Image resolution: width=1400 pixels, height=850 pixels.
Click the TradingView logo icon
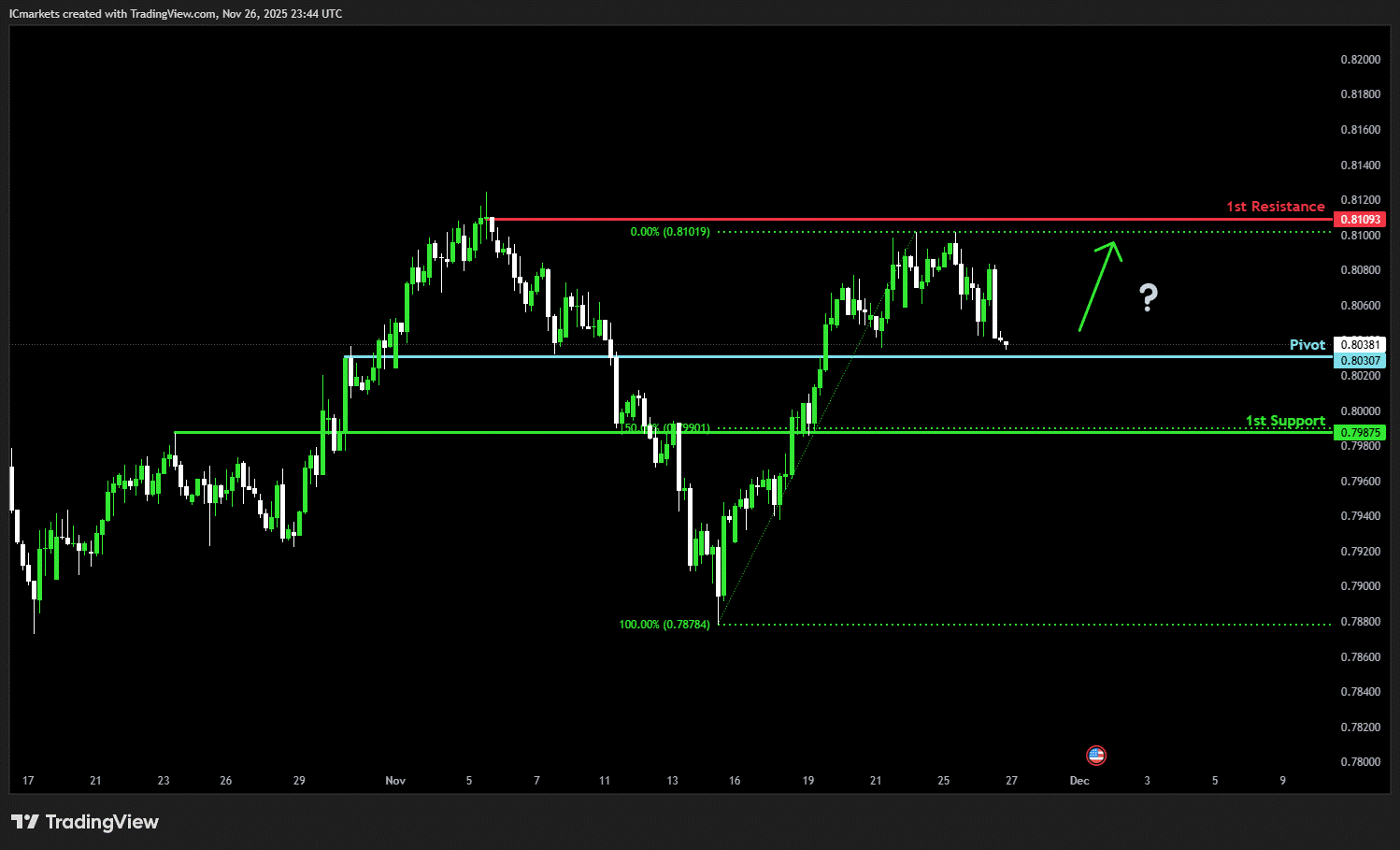pos(25,822)
